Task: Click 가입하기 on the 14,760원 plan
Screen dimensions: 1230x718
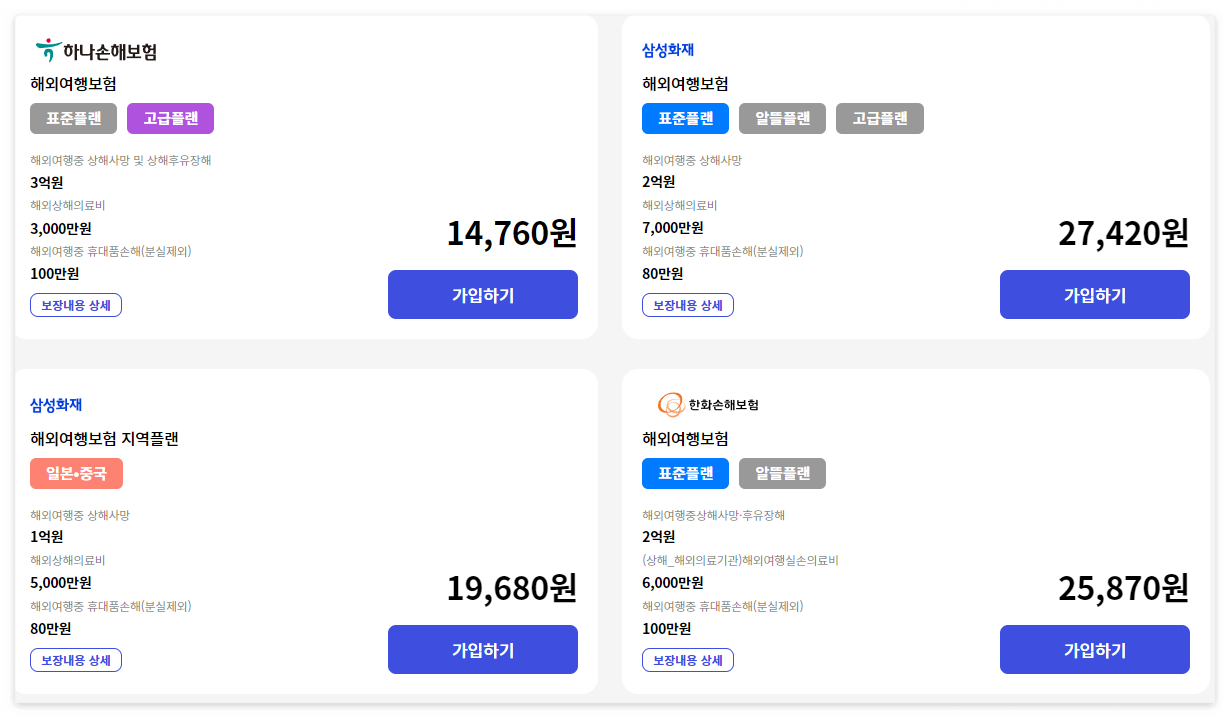Action: pyautogui.click(x=482, y=294)
